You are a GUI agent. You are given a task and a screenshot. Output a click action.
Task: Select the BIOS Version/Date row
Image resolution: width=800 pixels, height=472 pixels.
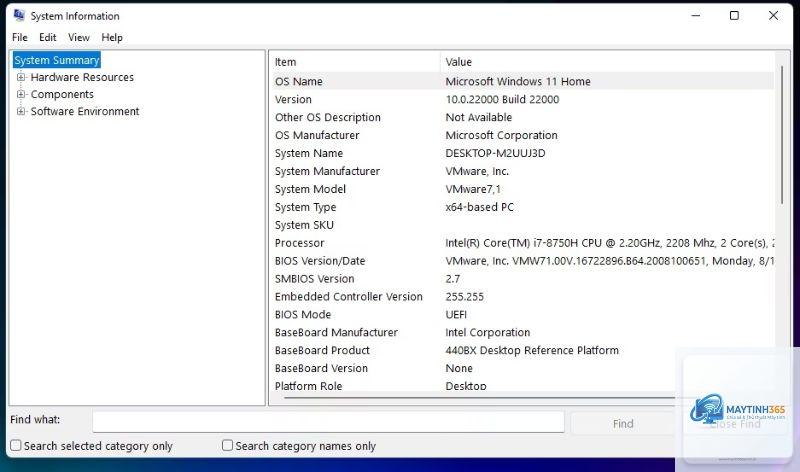(522, 261)
